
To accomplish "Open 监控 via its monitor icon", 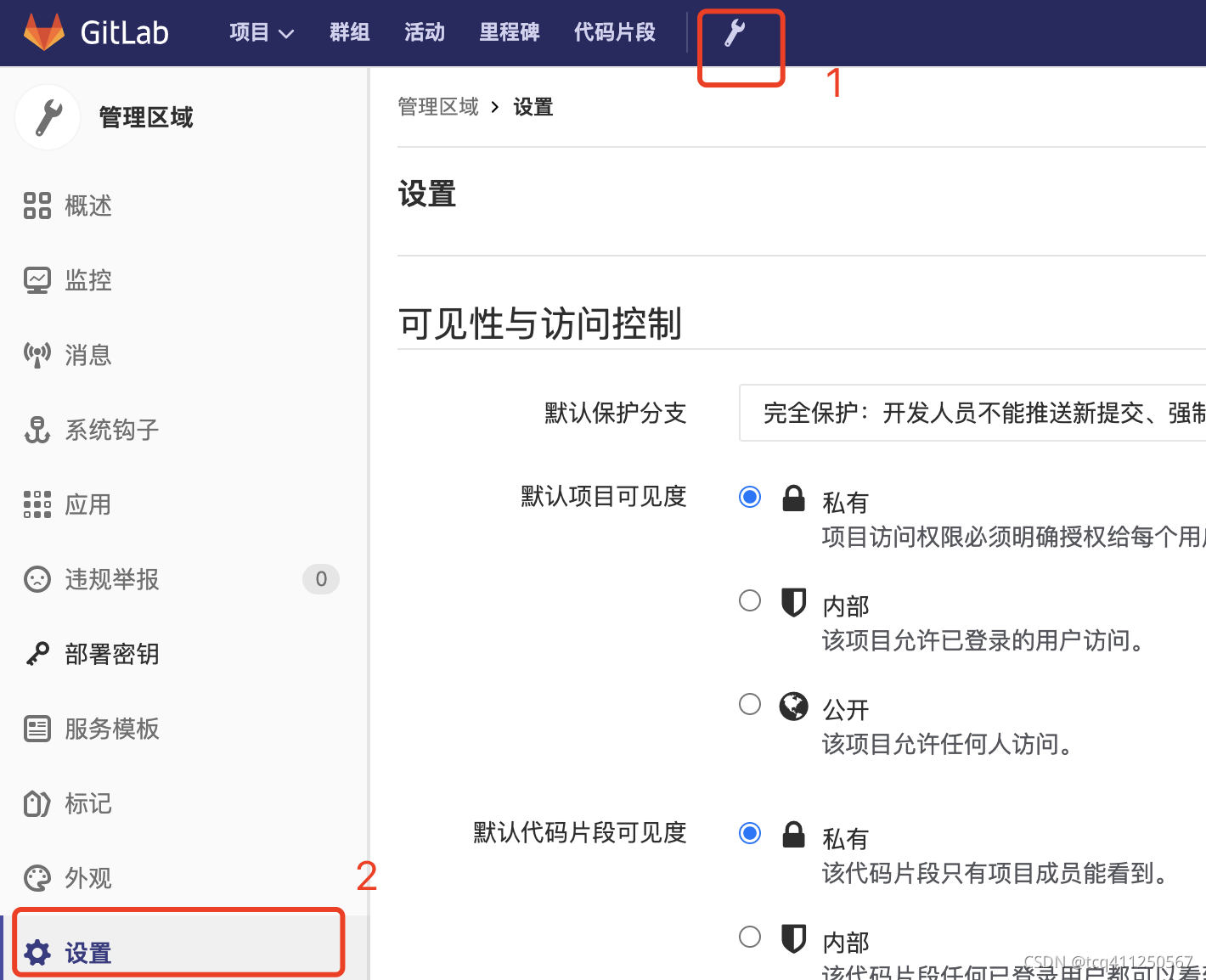I will (x=37, y=279).
